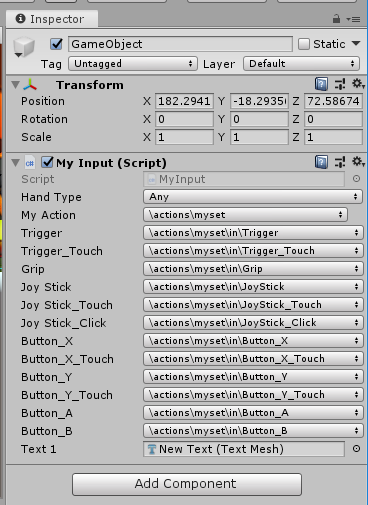This screenshot has height=505, width=368.
Task: Open Transform help reference icon
Action: tap(321, 84)
